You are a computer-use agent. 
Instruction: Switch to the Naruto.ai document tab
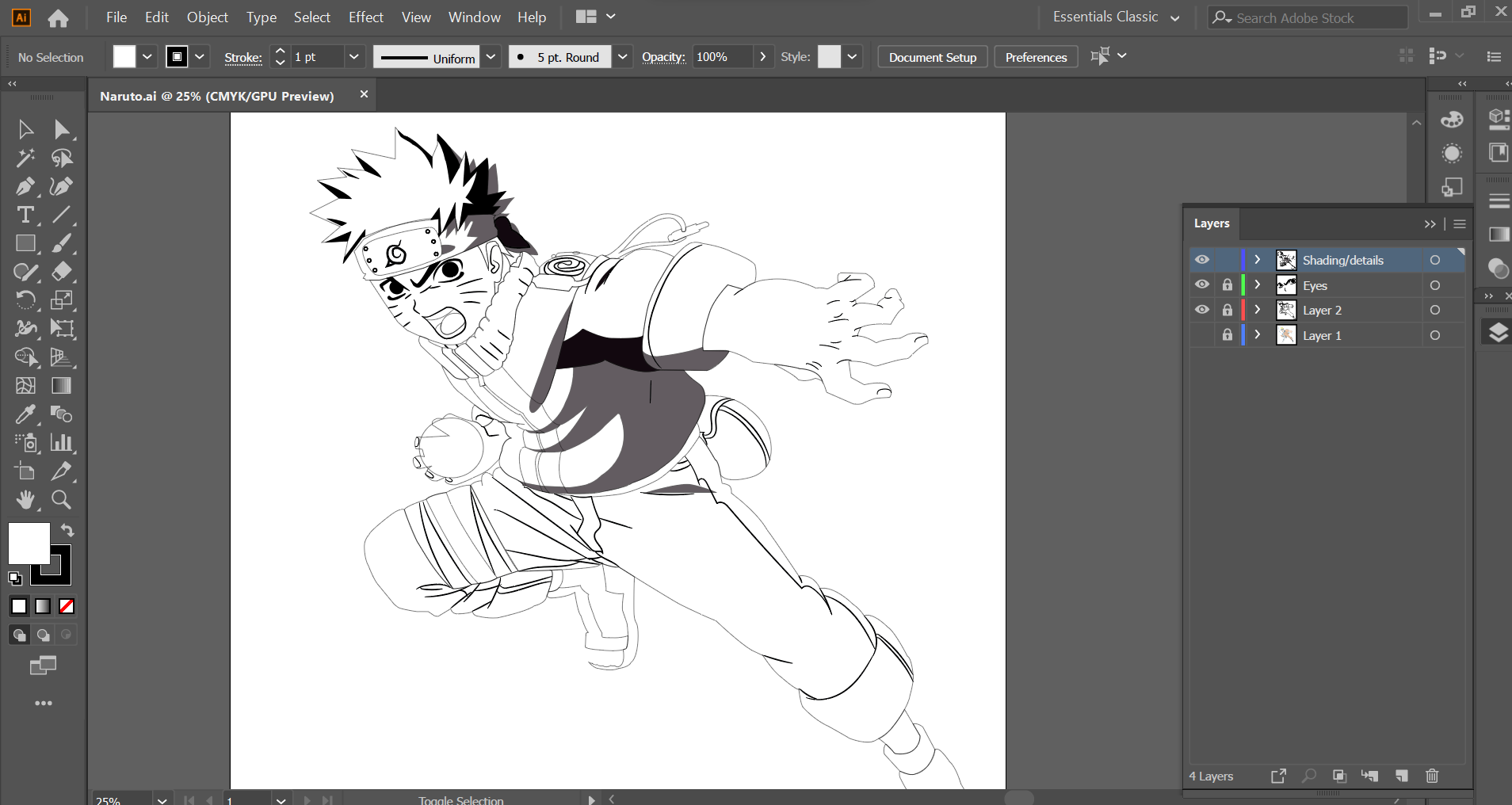click(x=217, y=96)
